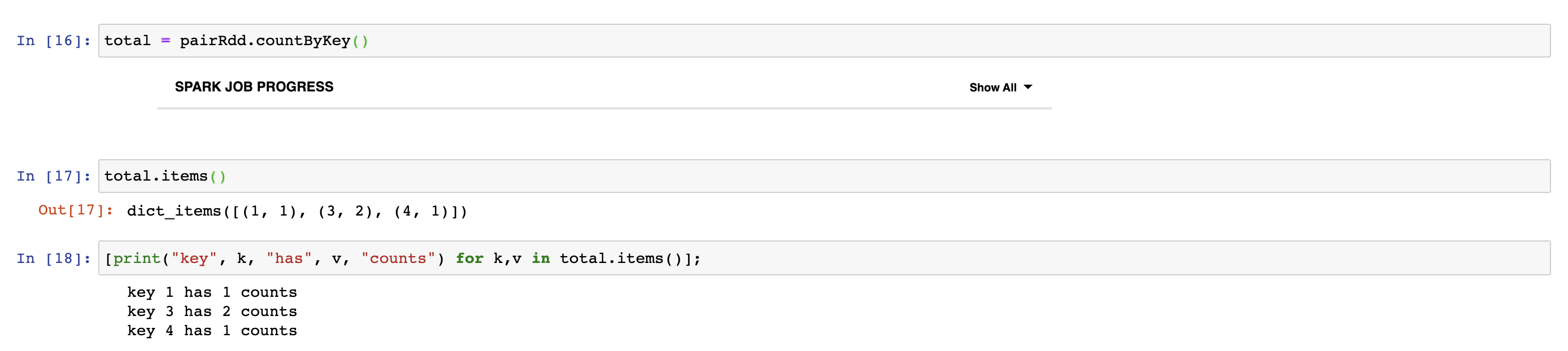1568x351 pixels.
Task: Select the pairRdd.countByKey code cell
Action: click(x=824, y=41)
